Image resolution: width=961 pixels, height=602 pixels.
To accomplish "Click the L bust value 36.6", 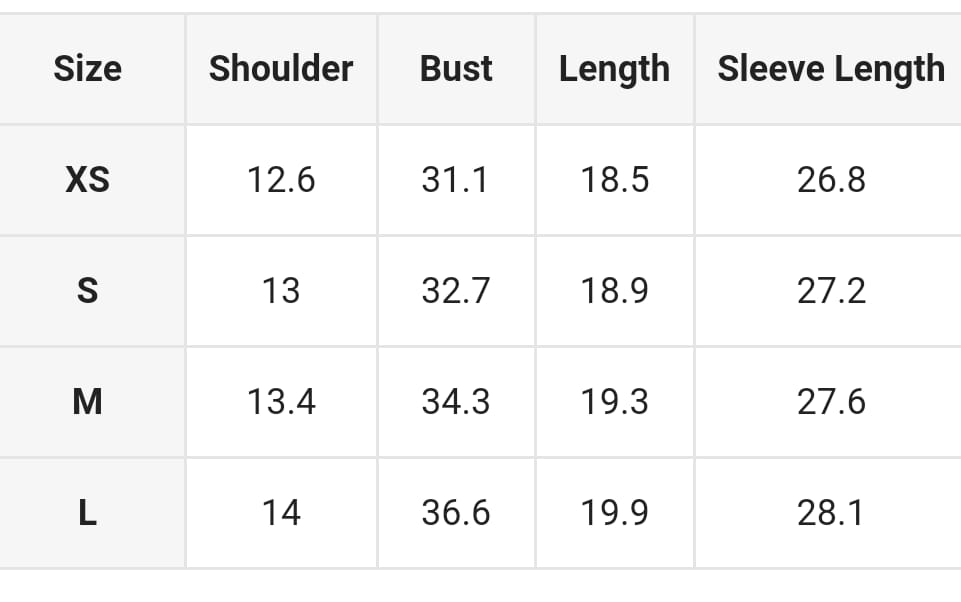I will point(456,513).
